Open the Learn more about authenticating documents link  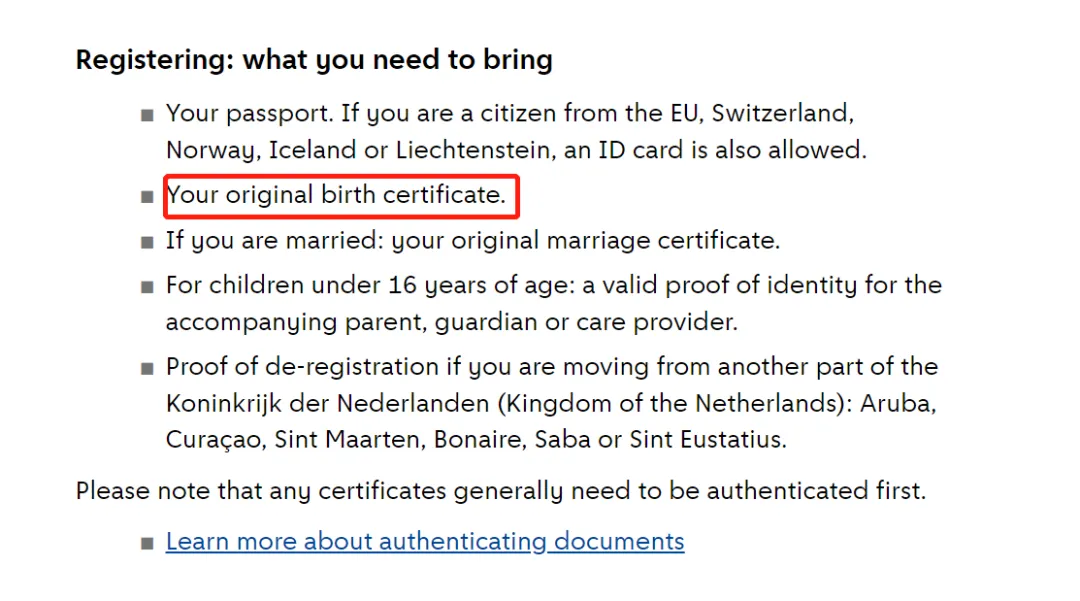[425, 542]
